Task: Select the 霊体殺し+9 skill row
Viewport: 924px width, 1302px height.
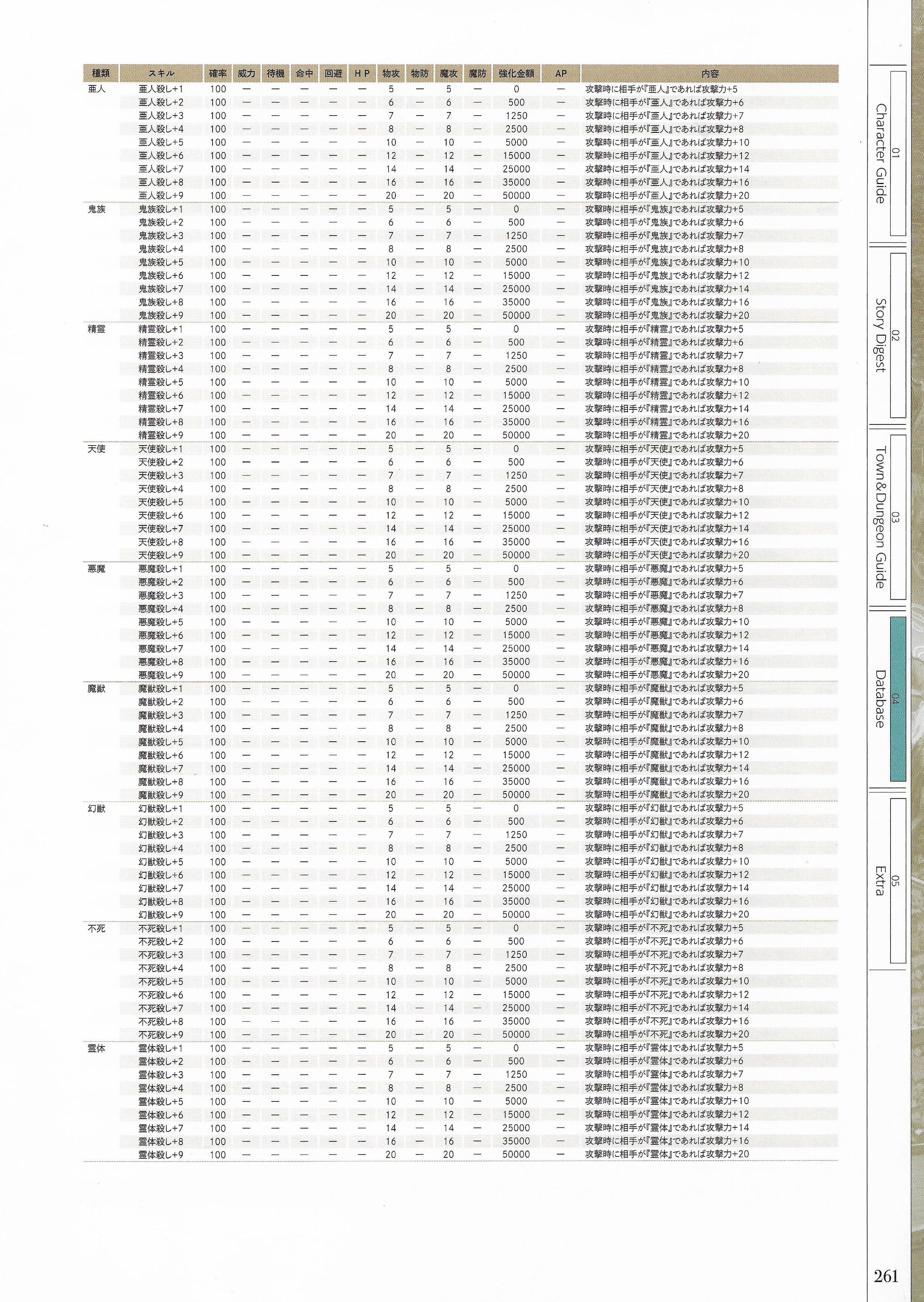Action: pos(461,1155)
